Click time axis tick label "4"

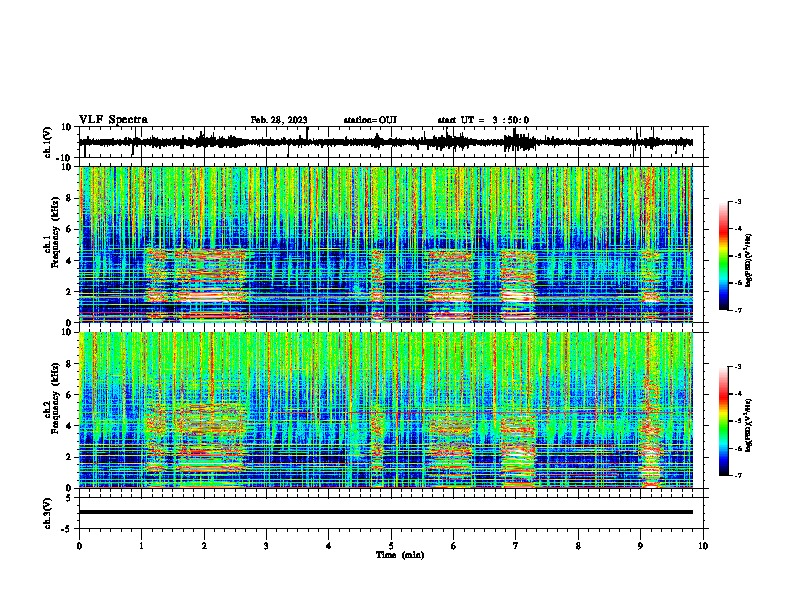[329, 546]
